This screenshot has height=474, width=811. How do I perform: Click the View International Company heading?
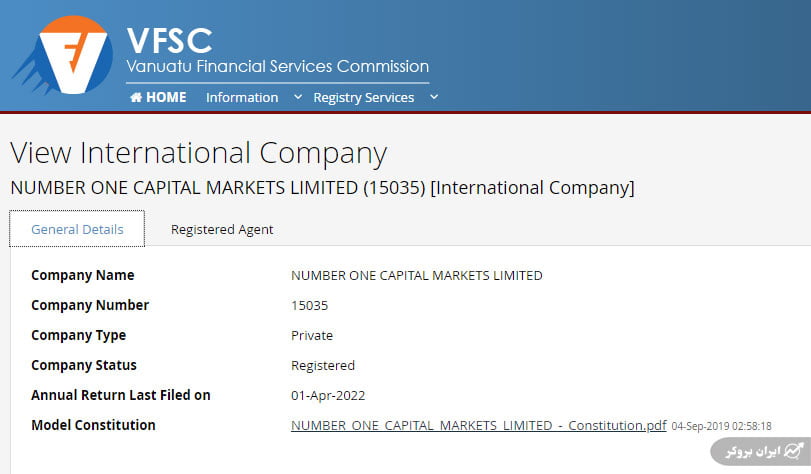pos(199,153)
